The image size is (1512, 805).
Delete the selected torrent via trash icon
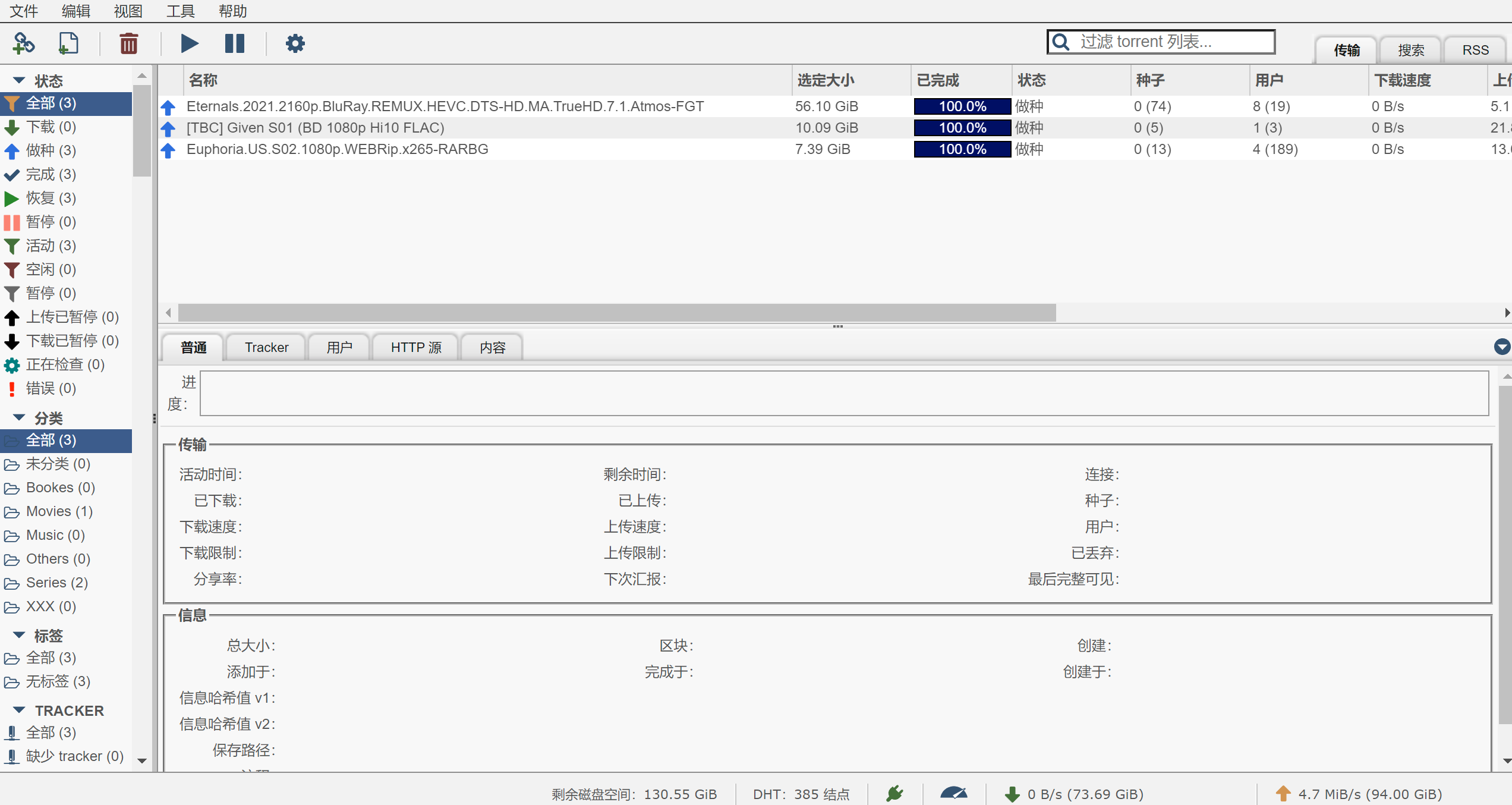[x=128, y=43]
